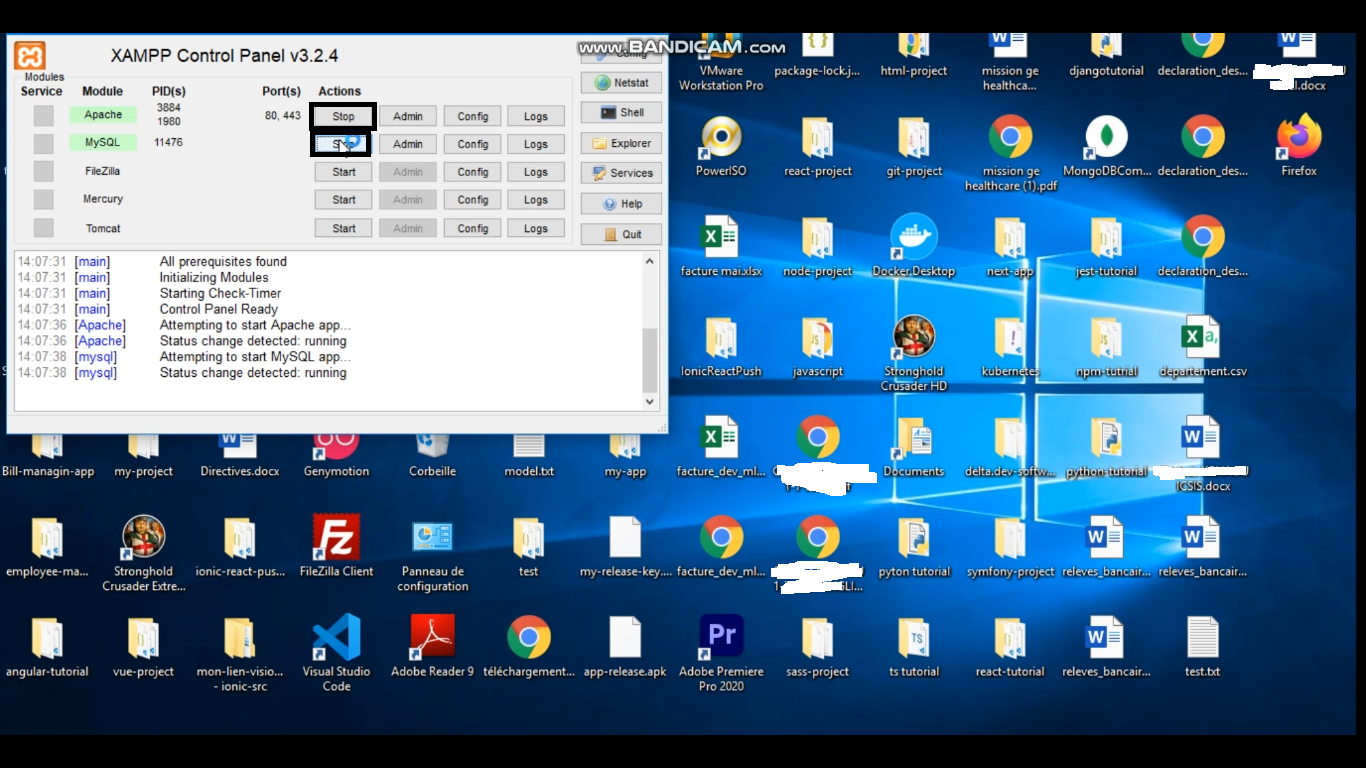The image size is (1366, 768).
Task: Open Netstat in XAMPP panel
Action: point(622,83)
